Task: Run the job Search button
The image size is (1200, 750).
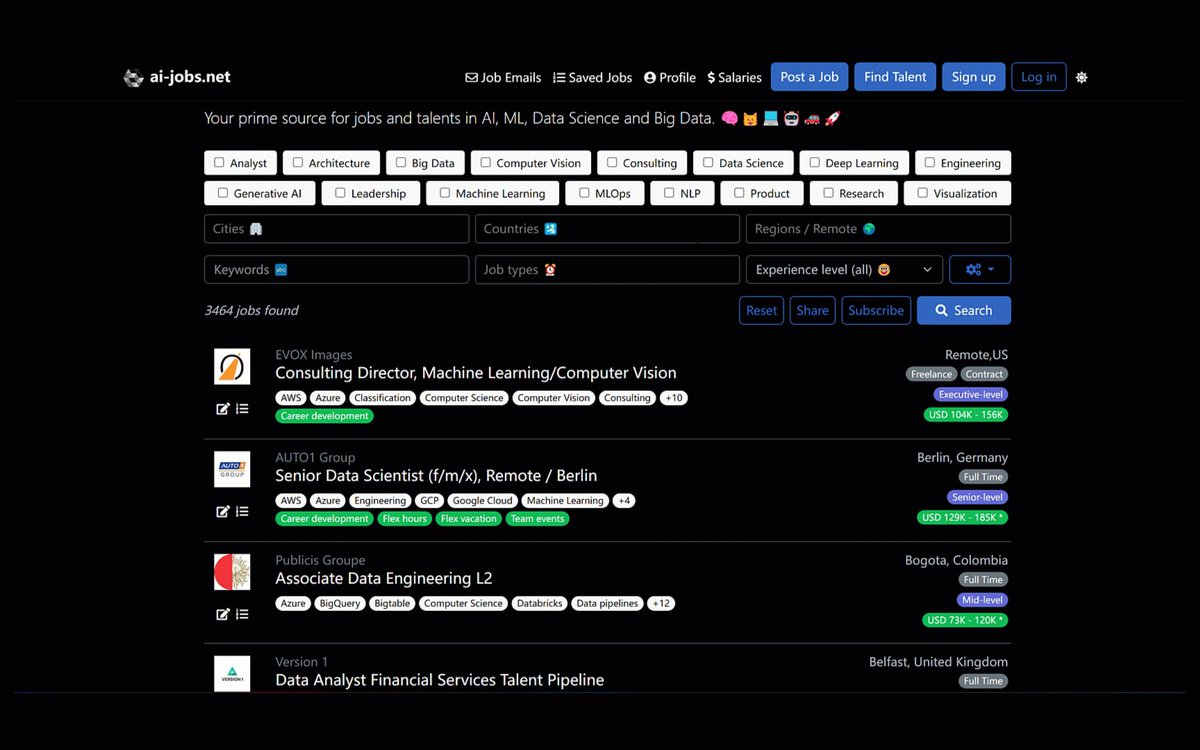Action: [964, 310]
